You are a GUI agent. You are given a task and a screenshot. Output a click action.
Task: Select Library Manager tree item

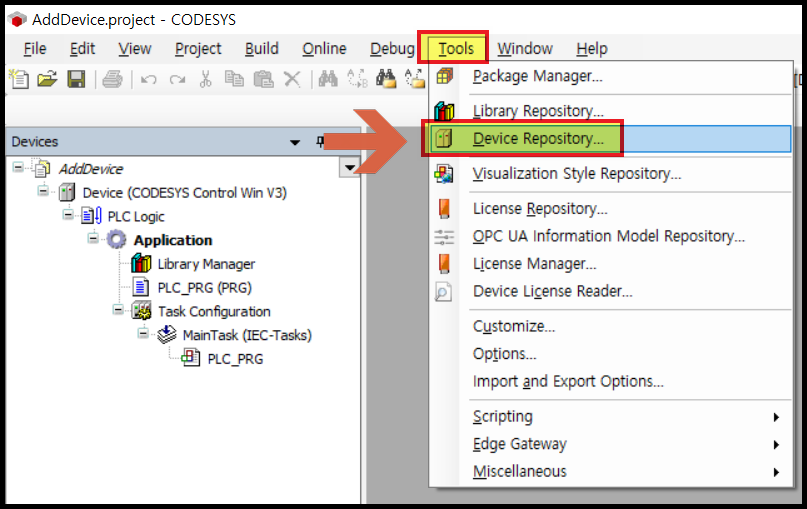click(x=206, y=264)
